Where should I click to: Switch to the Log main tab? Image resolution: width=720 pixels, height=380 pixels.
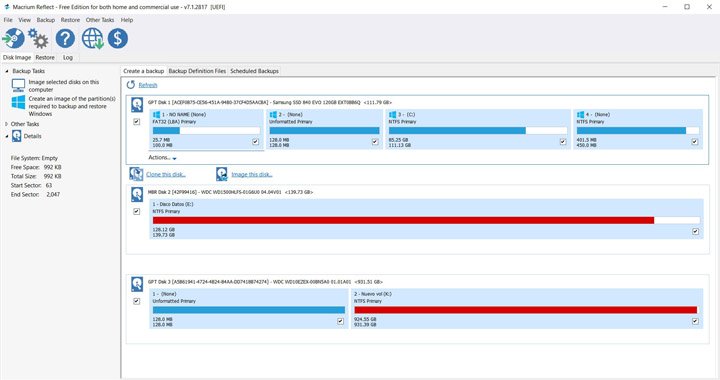coord(68,57)
